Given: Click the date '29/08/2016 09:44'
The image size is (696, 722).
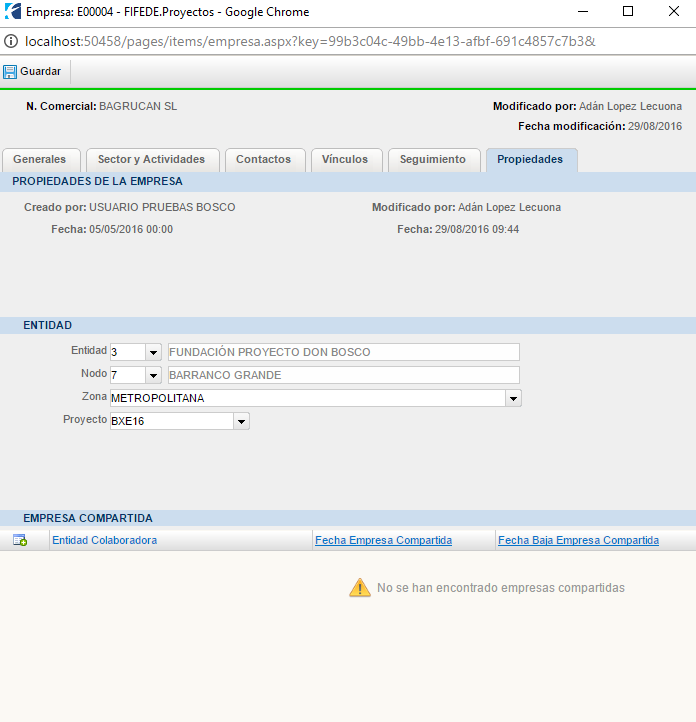Looking at the screenshot, I should [477, 229].
